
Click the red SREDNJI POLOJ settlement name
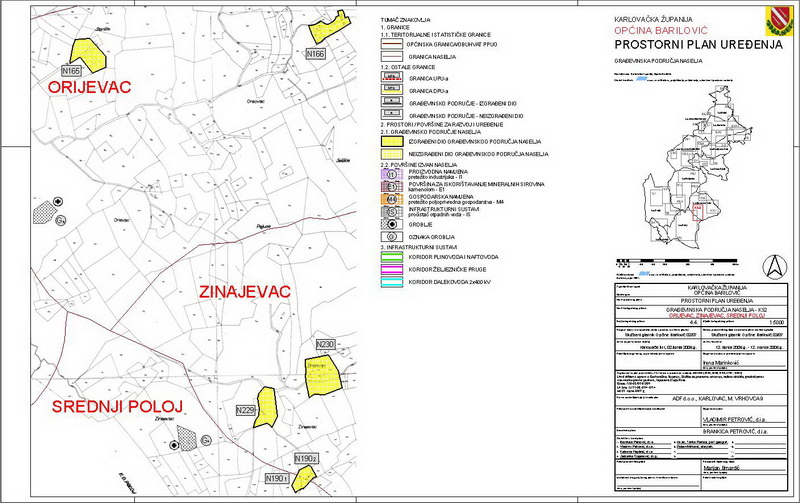coord(117,407)
